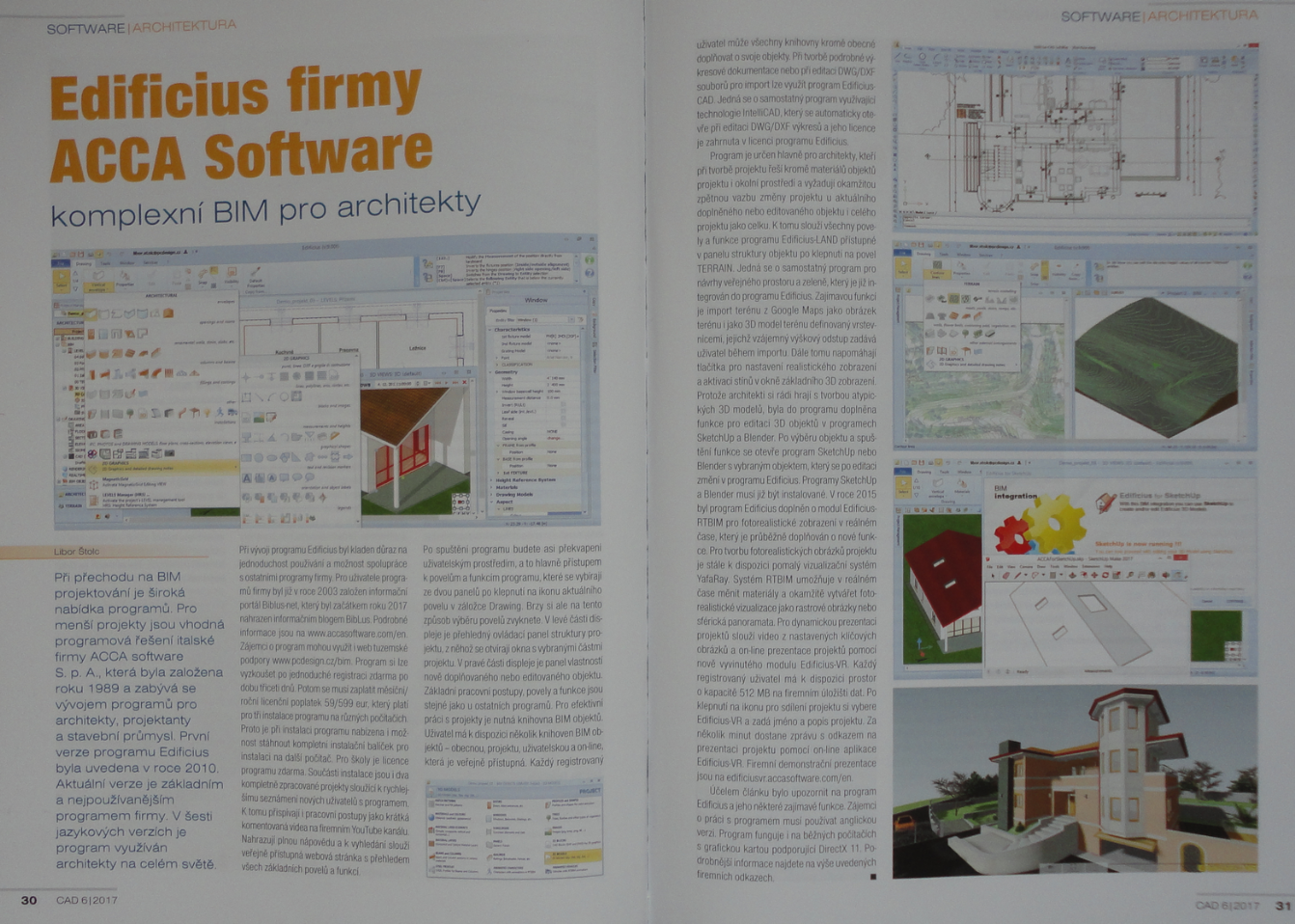The image size is (1295, 924).
Task: Collapse the Geometry section in properties panel
Action: coord(490,372)
